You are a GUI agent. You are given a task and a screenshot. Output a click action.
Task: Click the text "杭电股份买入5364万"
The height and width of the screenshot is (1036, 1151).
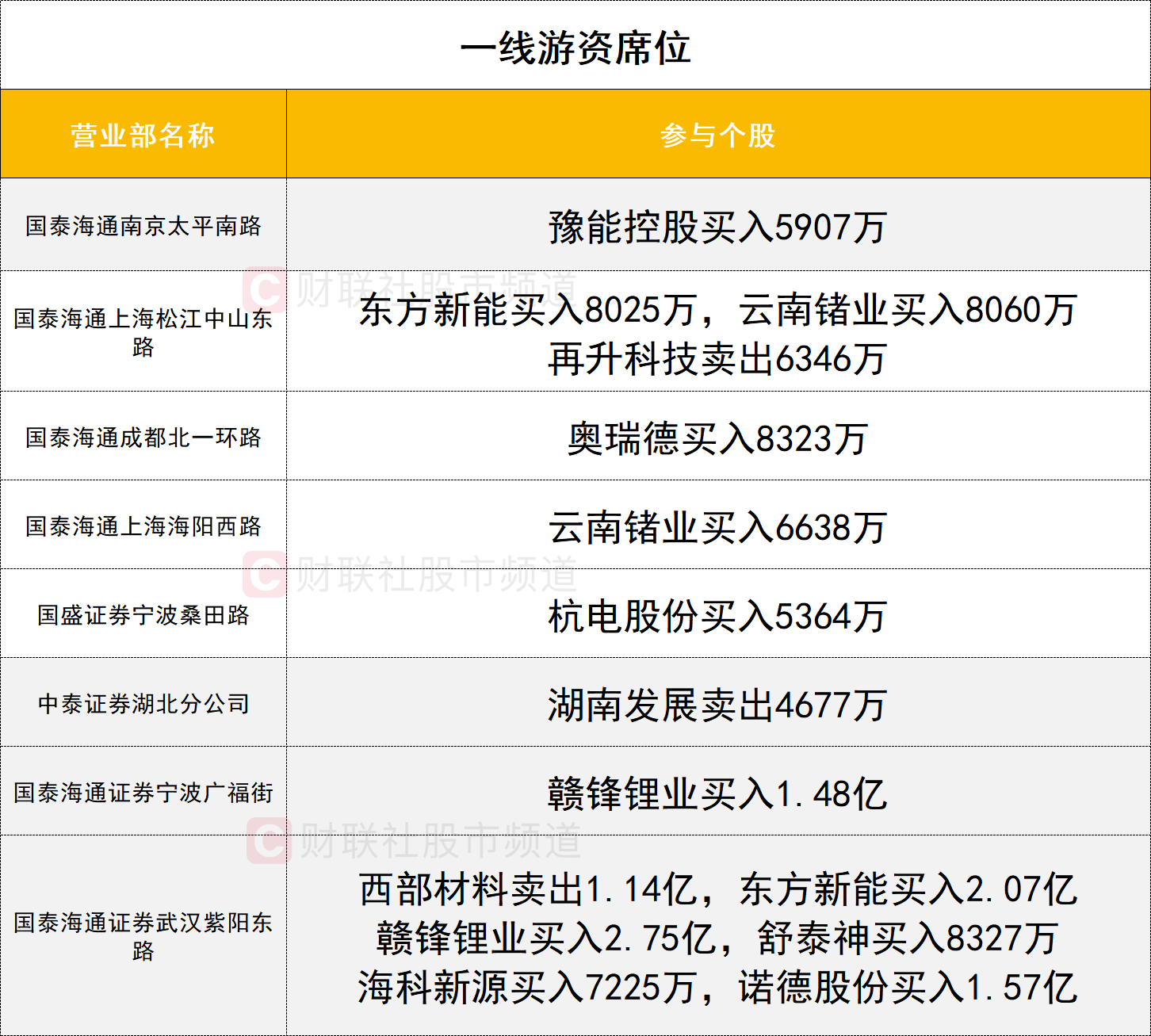pyautogui.click(x=718, y=616)
